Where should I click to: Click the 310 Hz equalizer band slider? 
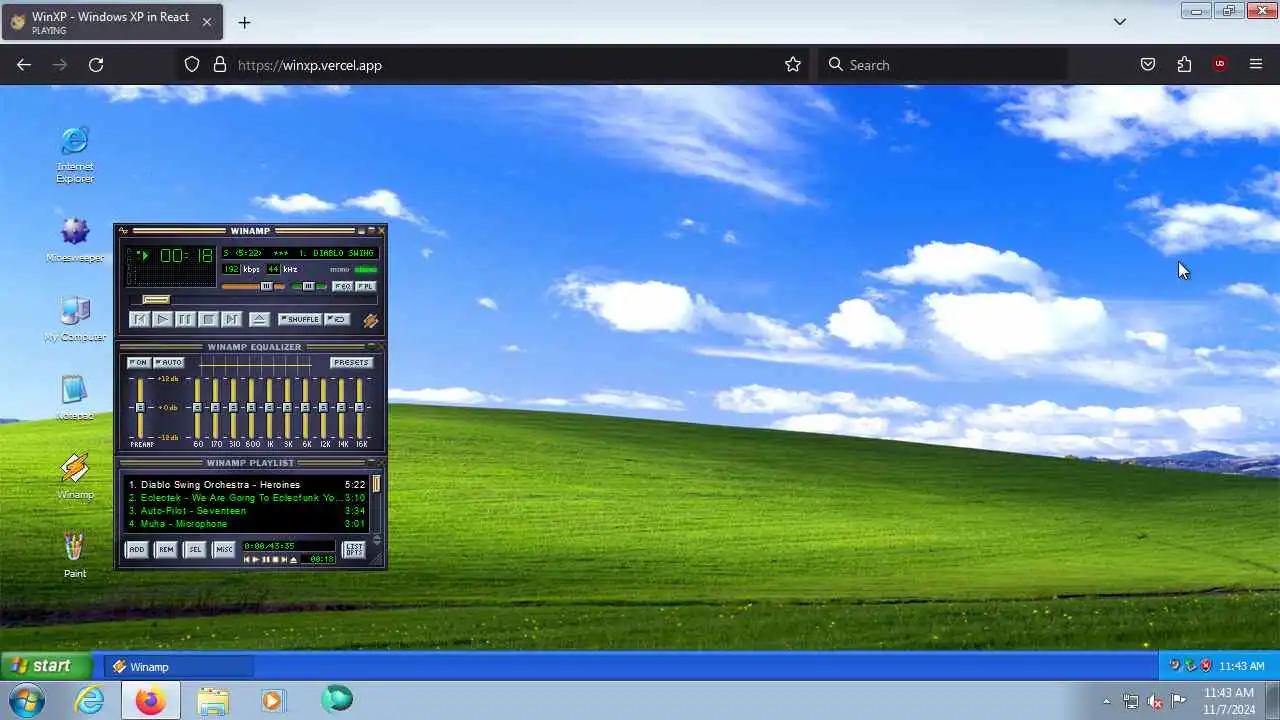coord(233,408)
